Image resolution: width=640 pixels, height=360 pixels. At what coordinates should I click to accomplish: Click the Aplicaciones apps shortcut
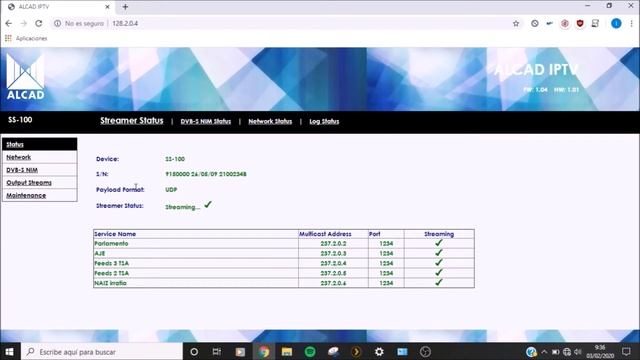pyautogui.click(x=26, y=38)
